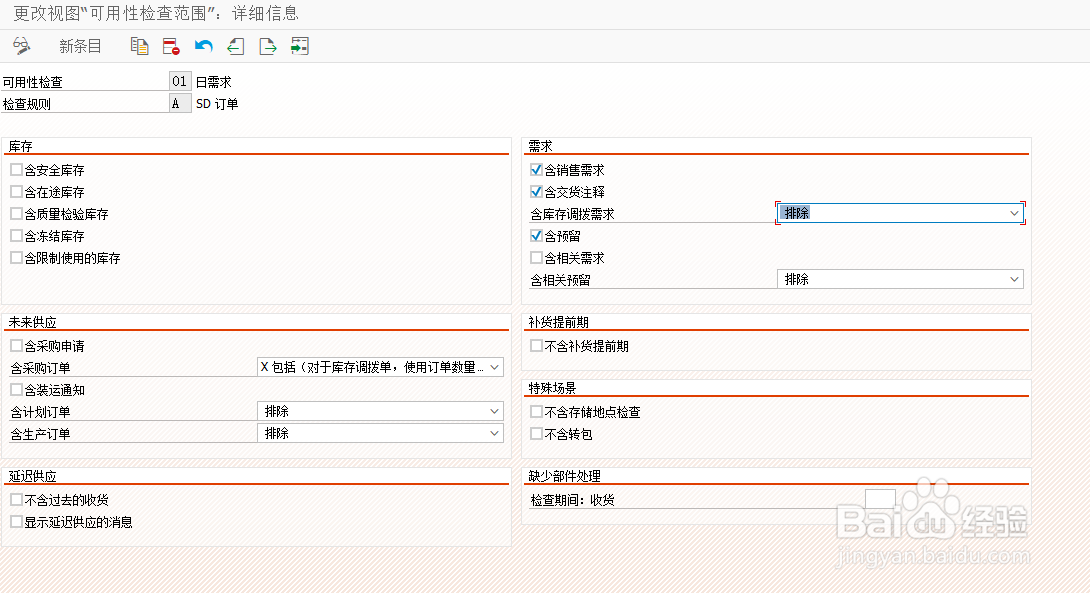Go to the previous entry icon
The width and height of the screenshot is (1090, 593).
point(236,47)
